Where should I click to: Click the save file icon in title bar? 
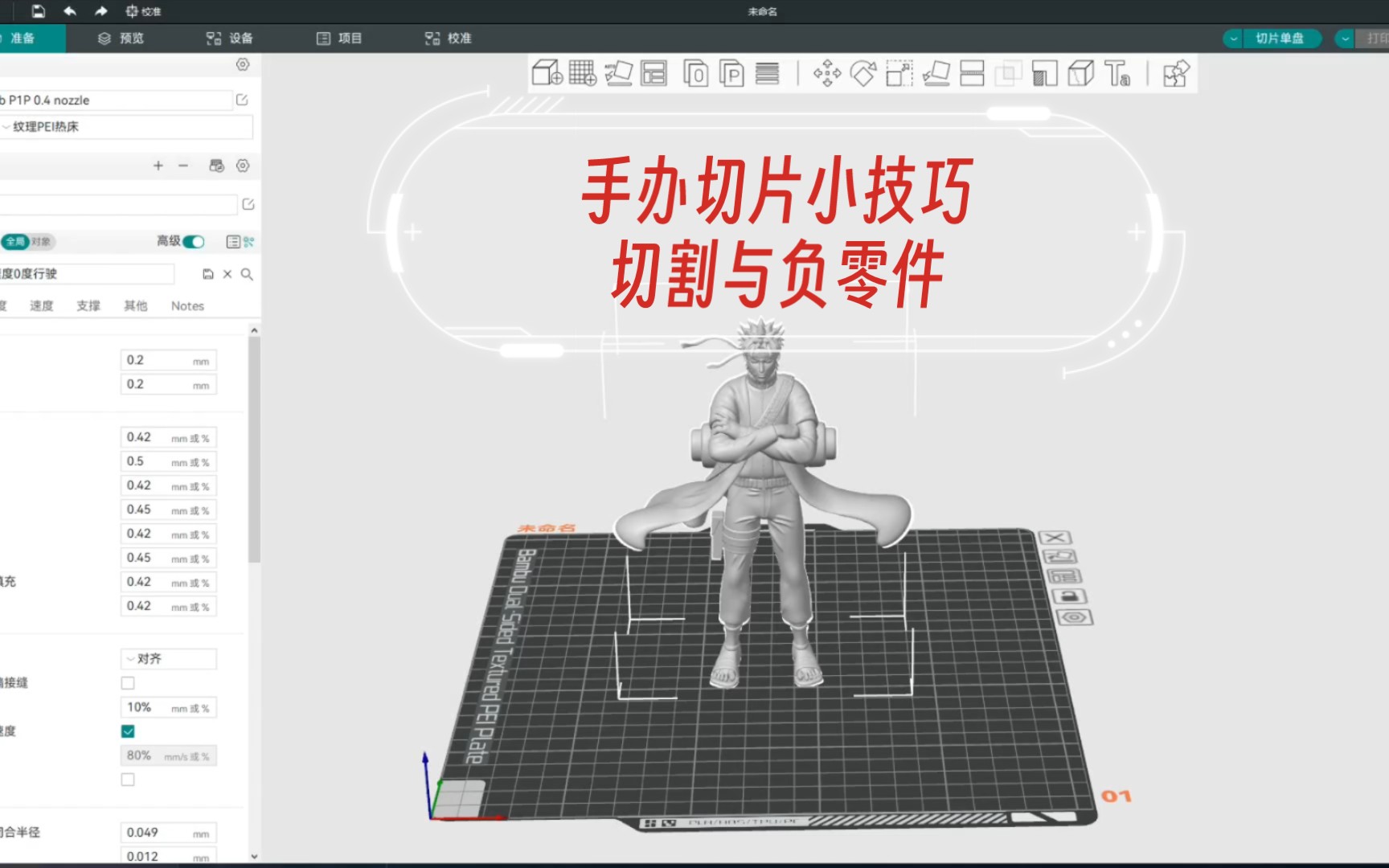click(38, 11)
